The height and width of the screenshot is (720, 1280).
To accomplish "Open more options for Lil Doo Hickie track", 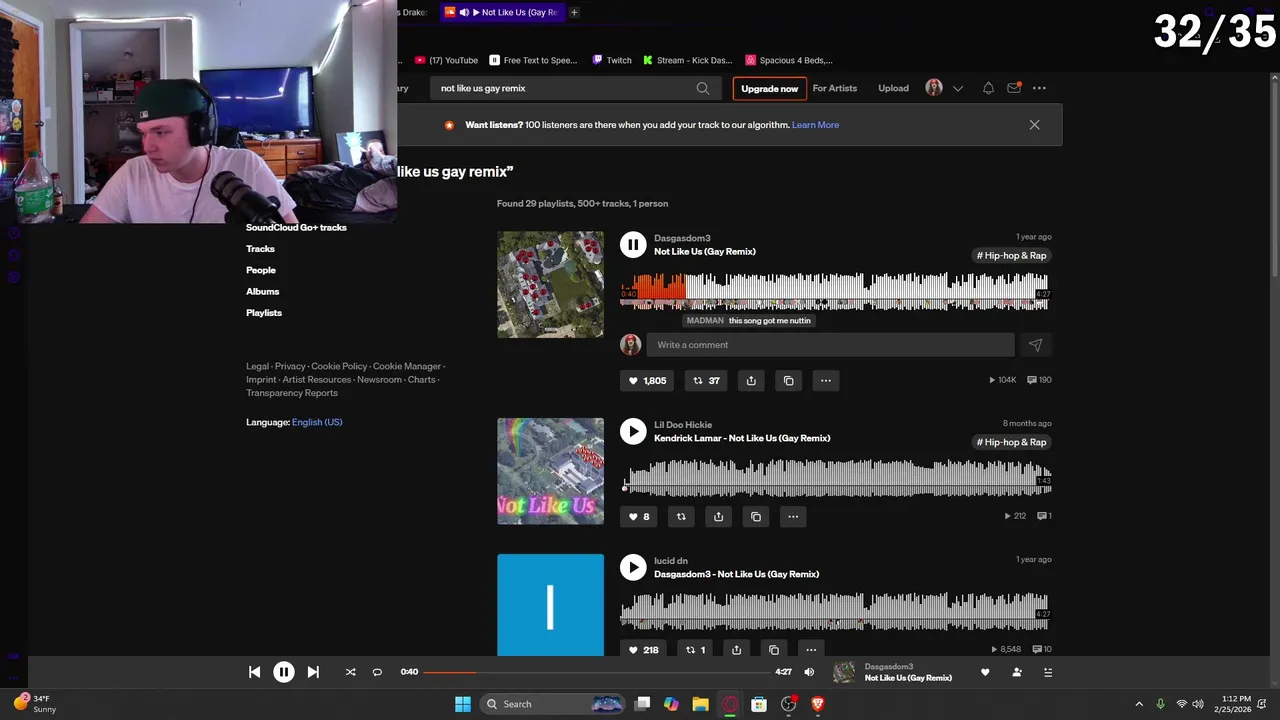I will (x=792, y=517).
